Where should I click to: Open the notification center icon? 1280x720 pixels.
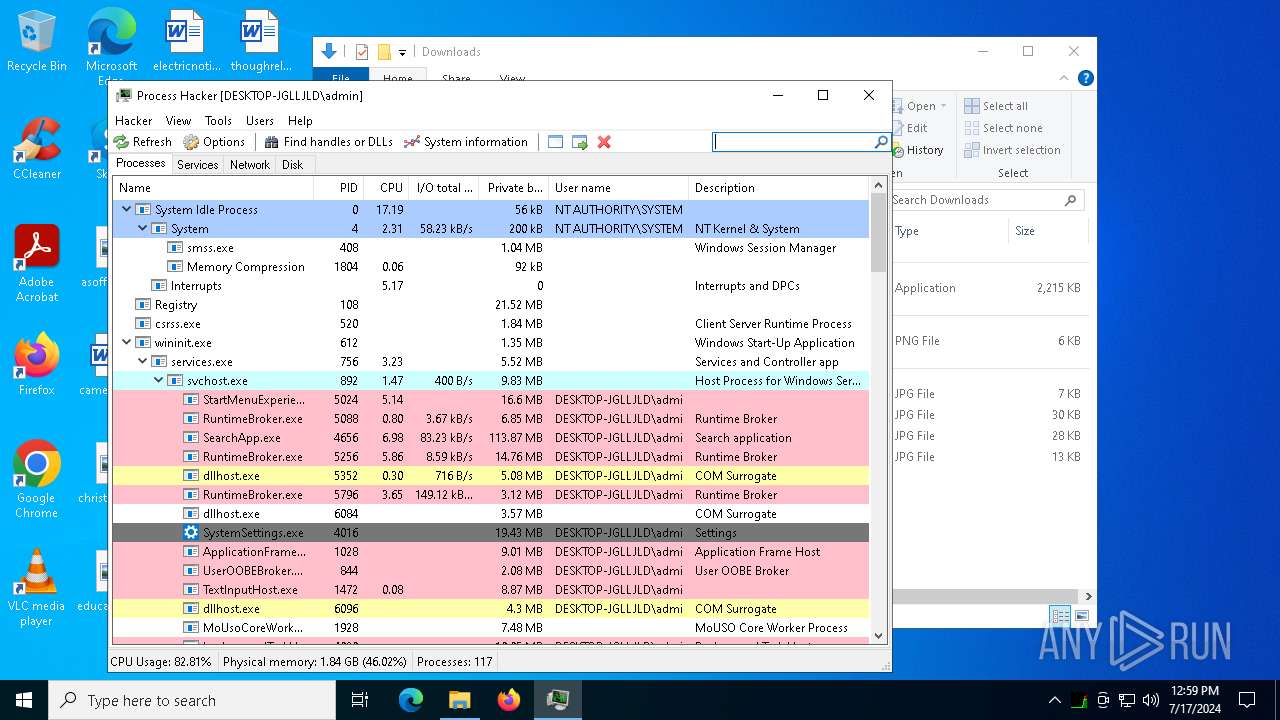coord(1247,700)
